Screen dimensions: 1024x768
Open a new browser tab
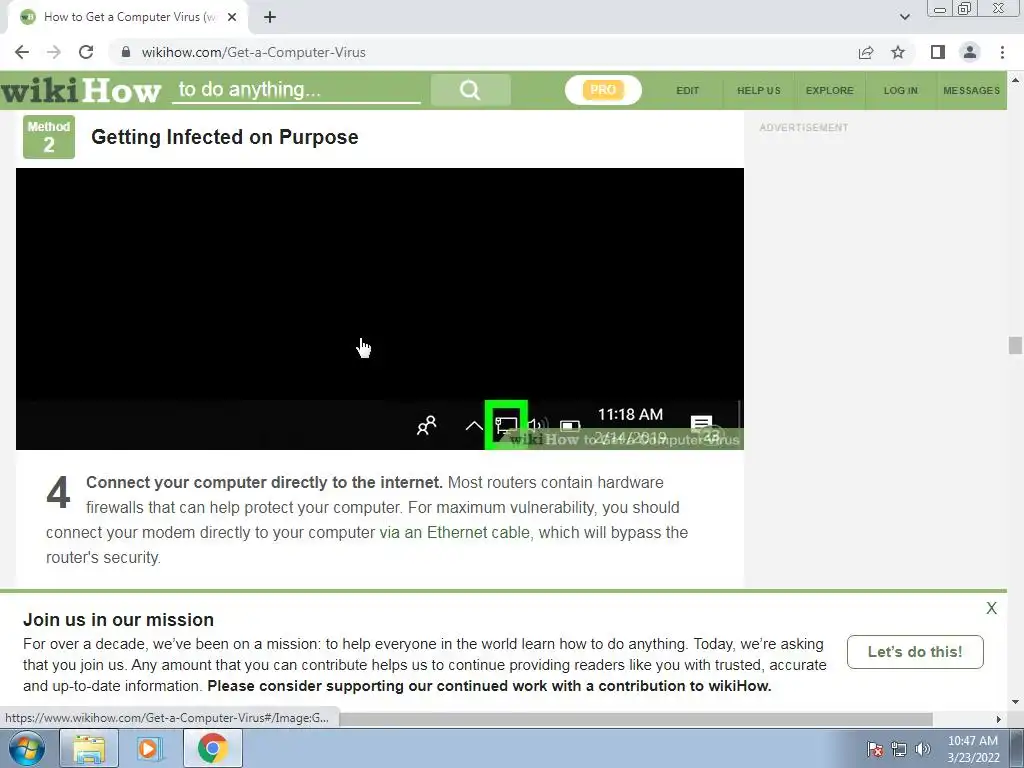(x=270, y=17)
